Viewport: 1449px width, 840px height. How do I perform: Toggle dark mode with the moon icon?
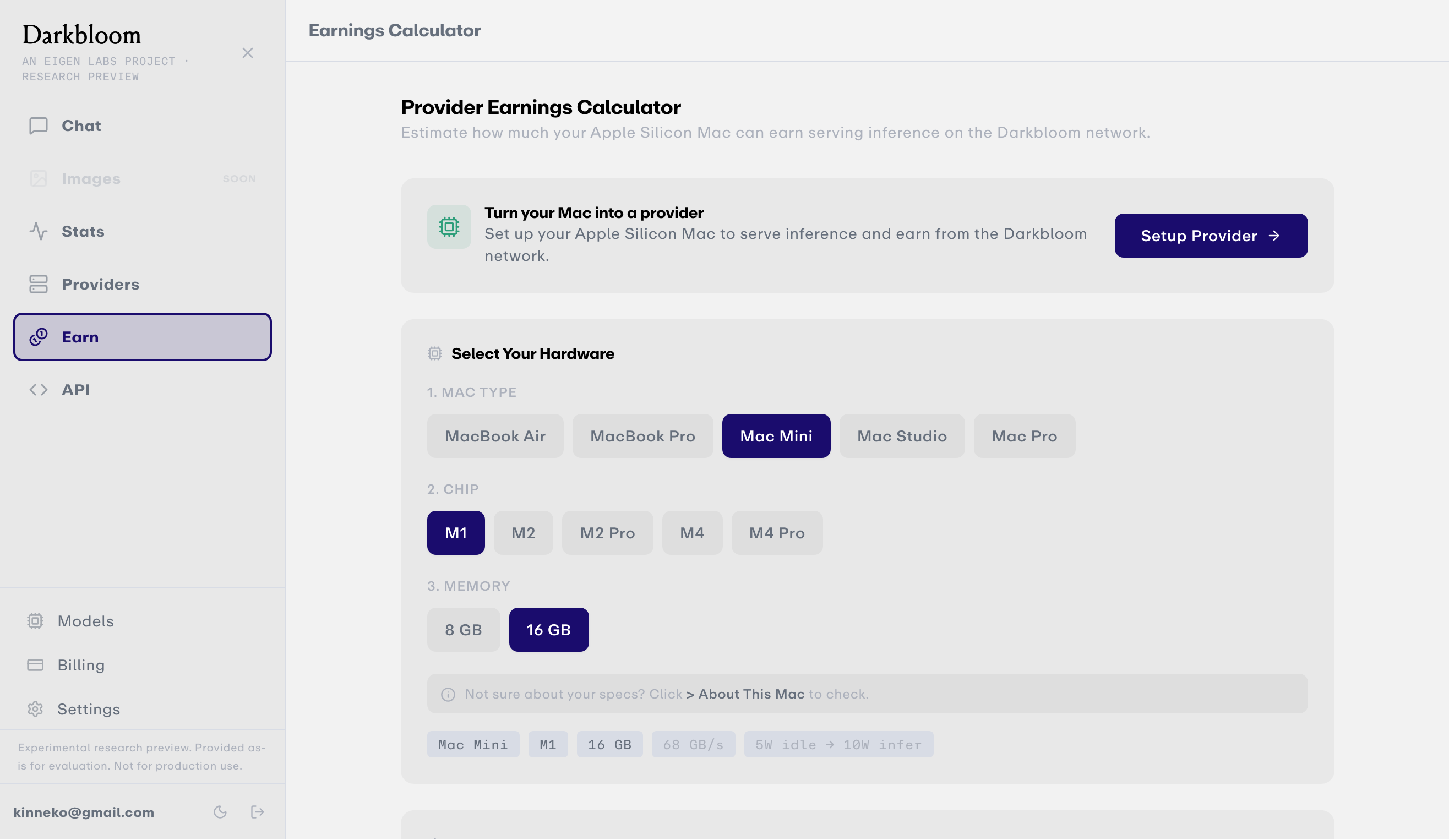[x=220, y=812]
